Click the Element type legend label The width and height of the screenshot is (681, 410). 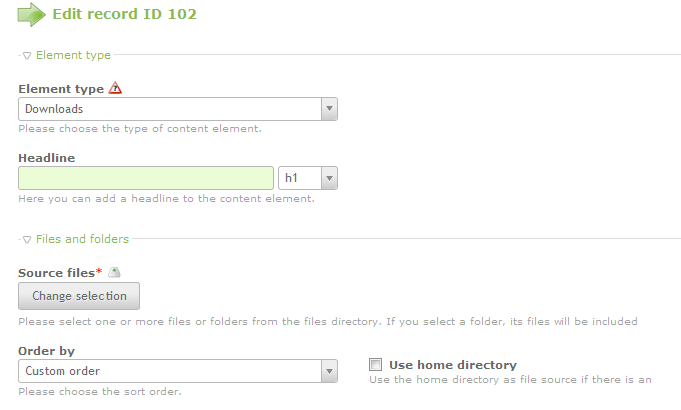click(x=73, y=55)
